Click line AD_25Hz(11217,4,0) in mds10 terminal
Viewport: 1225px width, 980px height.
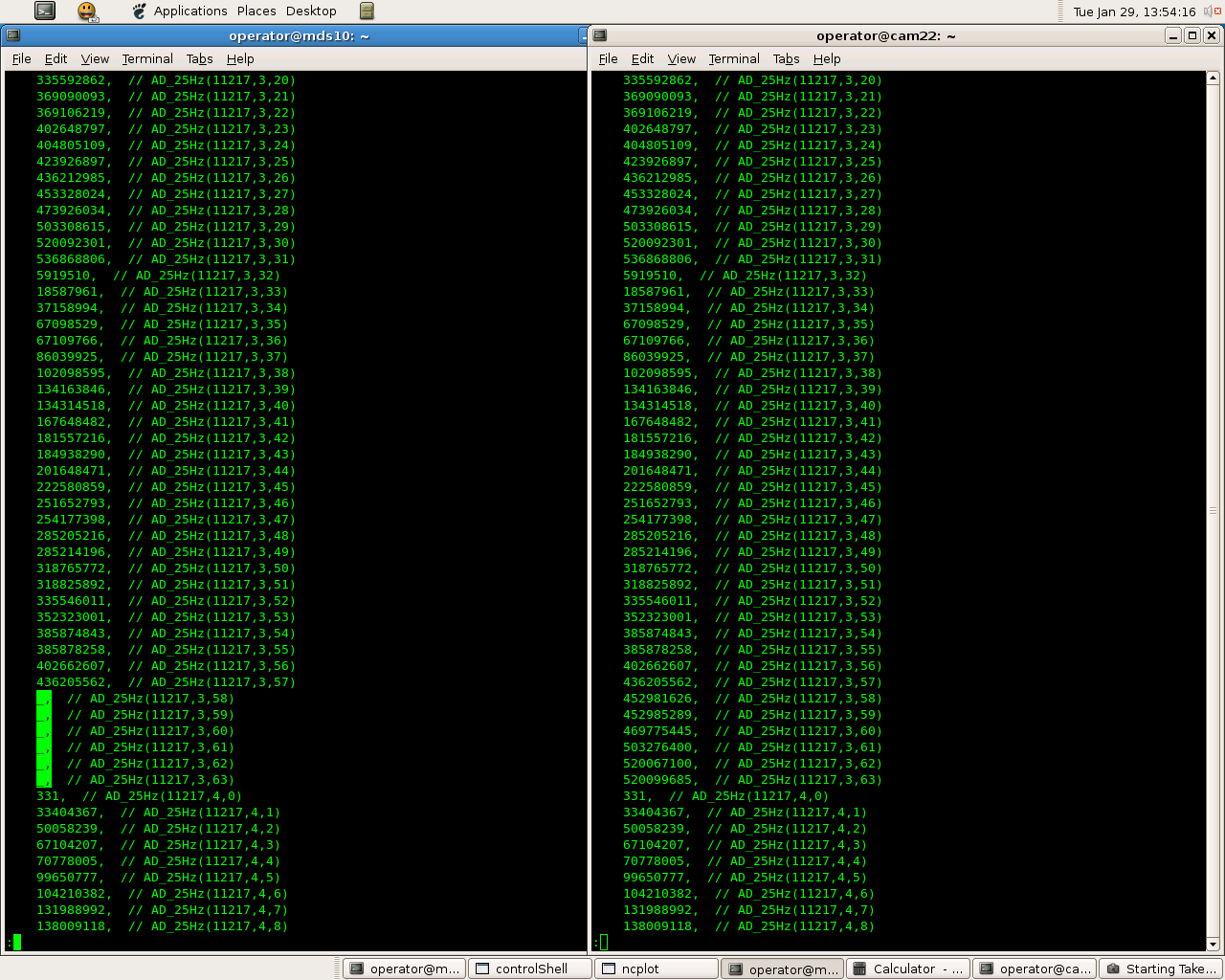tap(139, 796)
